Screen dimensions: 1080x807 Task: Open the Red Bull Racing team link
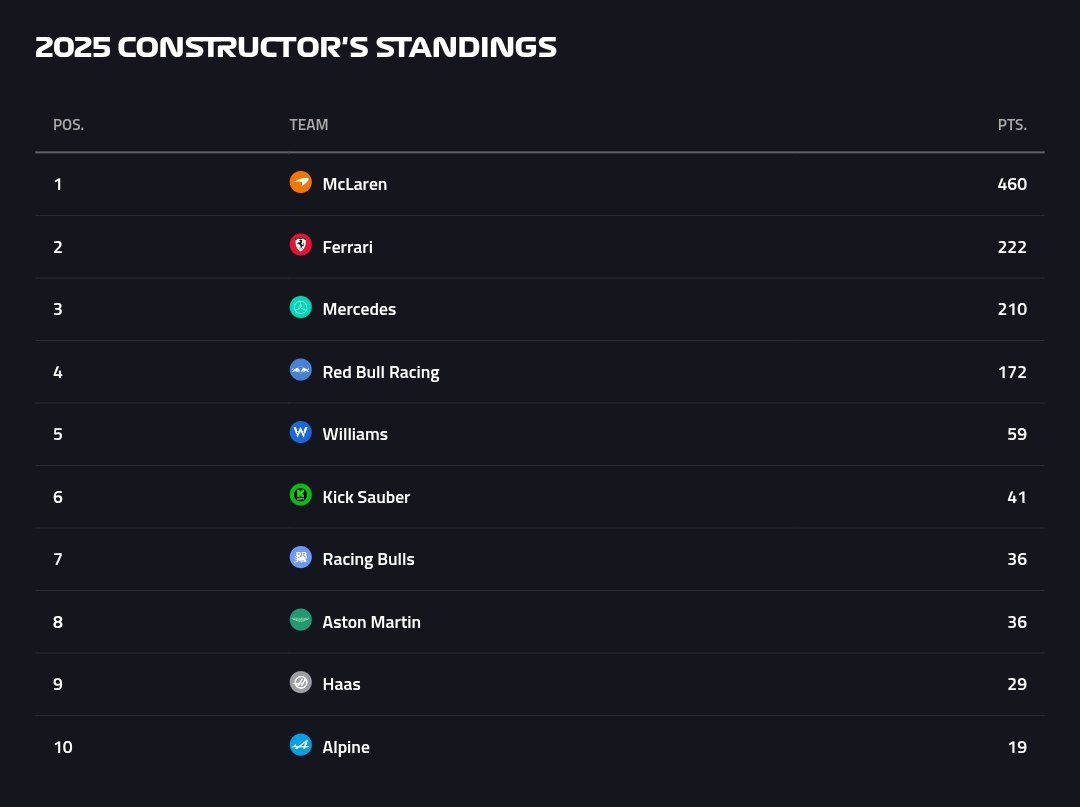point(381,372)
